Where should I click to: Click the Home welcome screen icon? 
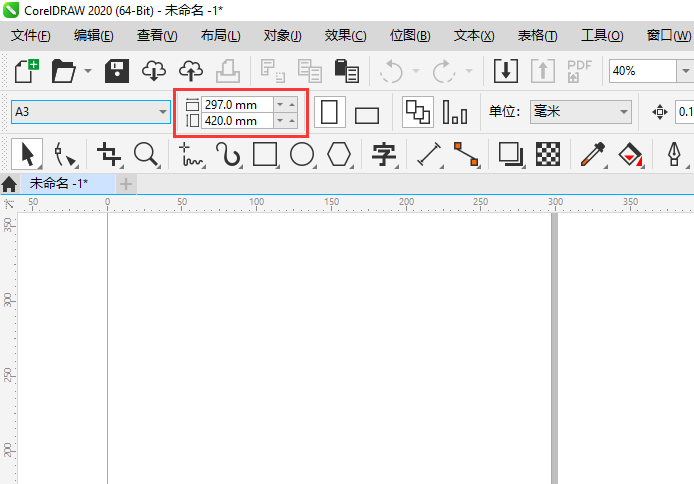tap(9, 184)
